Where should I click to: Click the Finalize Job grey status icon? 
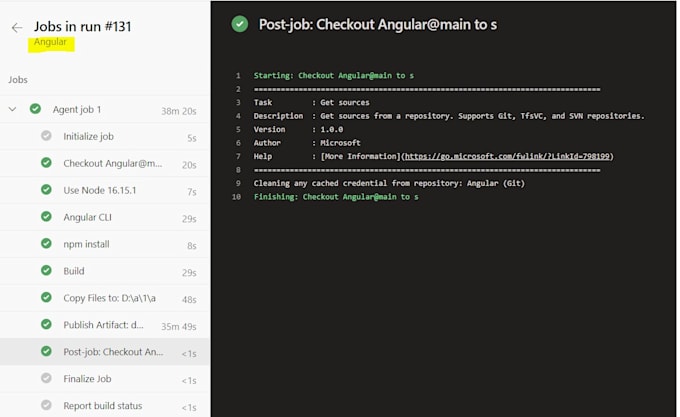(x=46, y=378)
